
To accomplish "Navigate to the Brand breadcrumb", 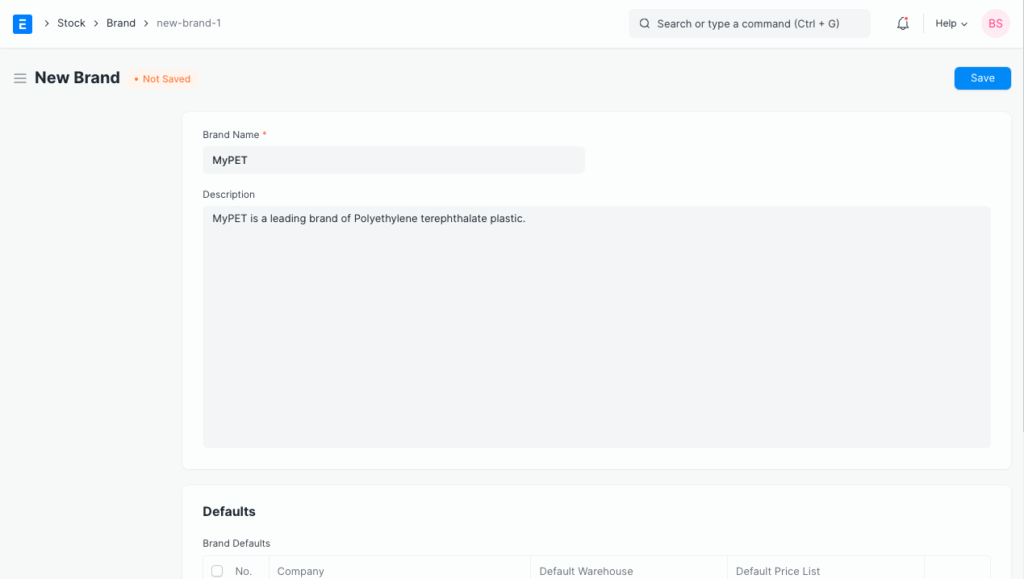I will pos(121,23).
